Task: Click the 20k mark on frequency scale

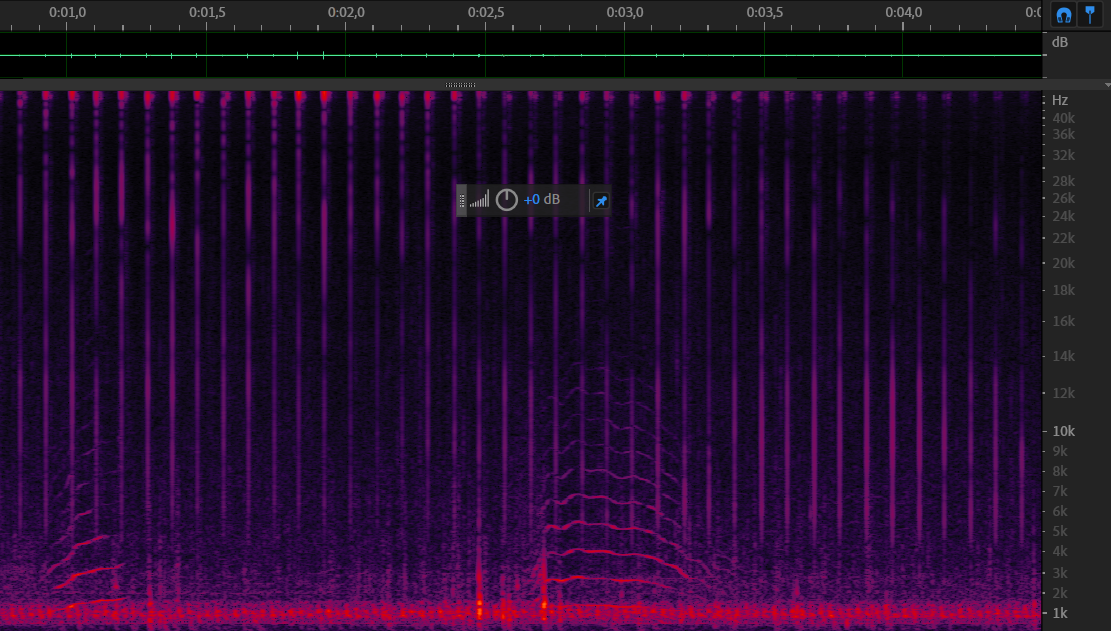Action: click(x=1062, y=263)
